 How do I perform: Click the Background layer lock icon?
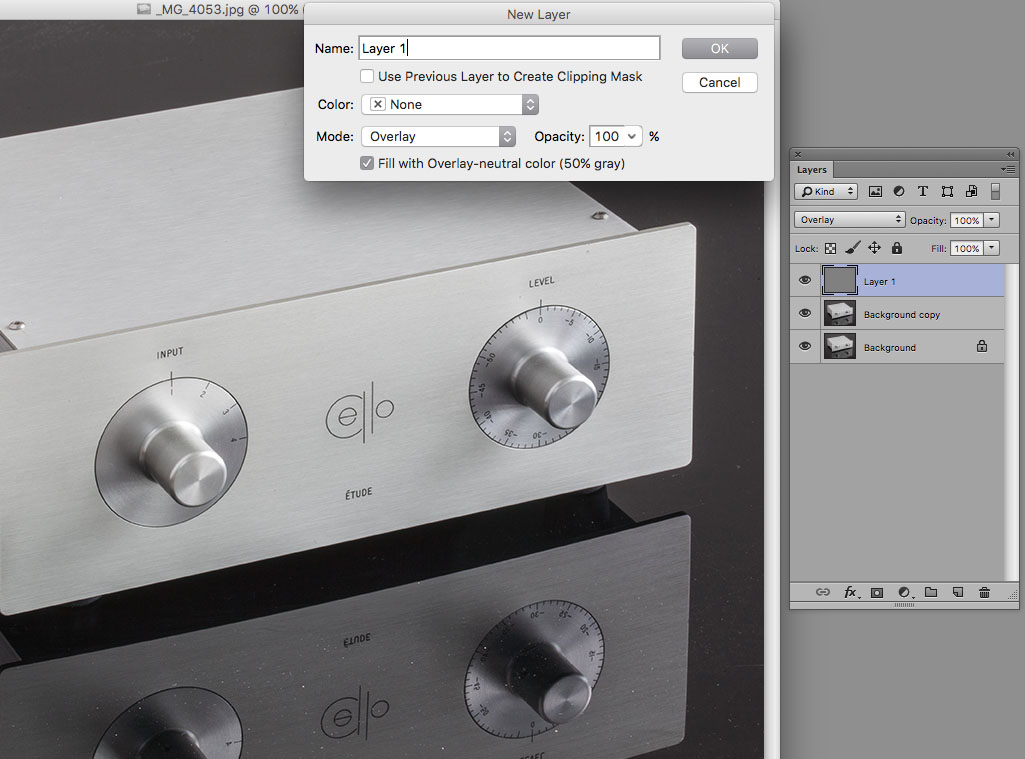point(982,346)
